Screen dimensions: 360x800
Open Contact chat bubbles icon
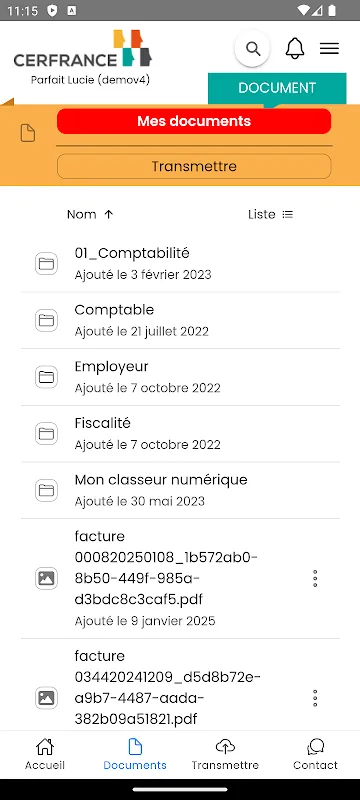316,747
